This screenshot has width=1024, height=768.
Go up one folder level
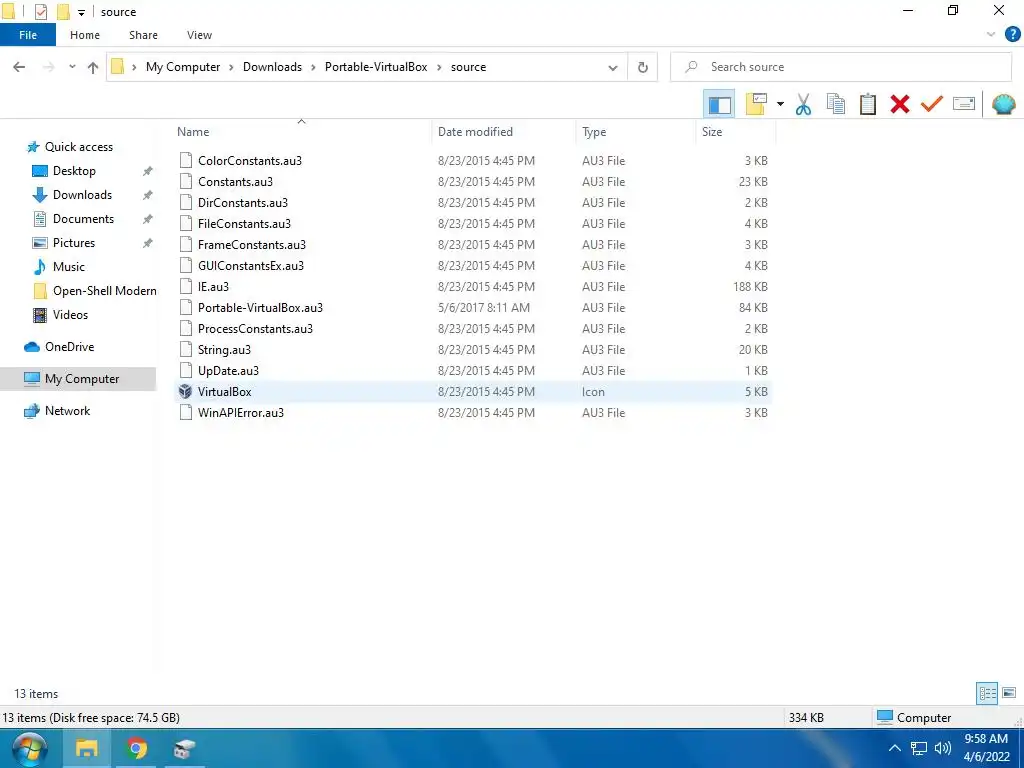(93, 67)
